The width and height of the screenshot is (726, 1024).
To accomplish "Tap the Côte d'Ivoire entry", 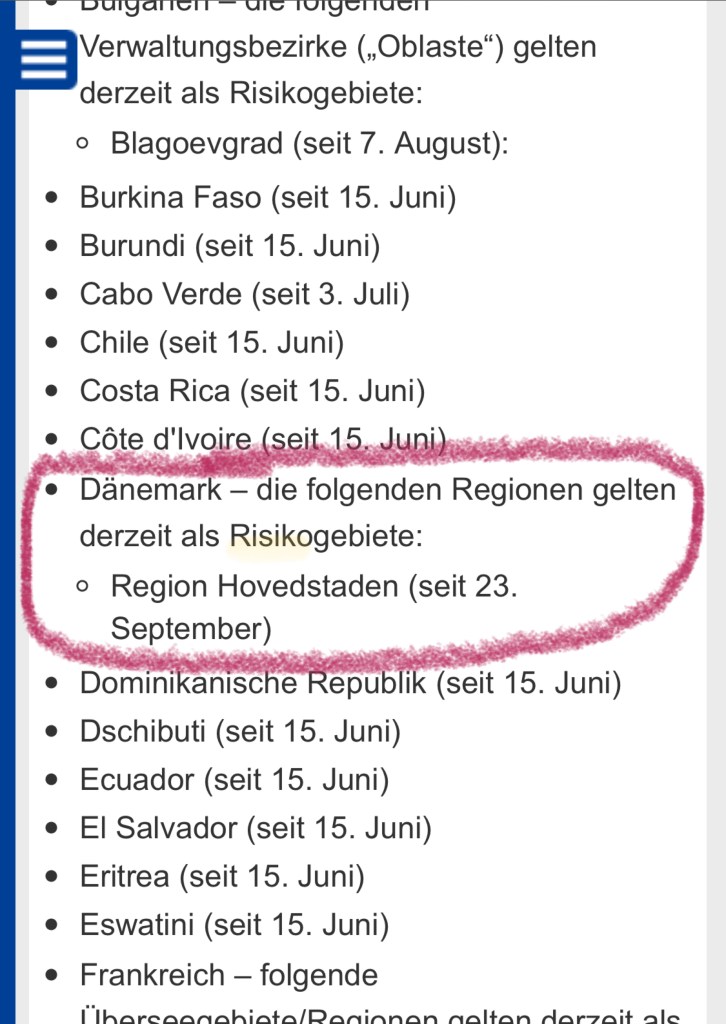I will click(x=262, y=440).
